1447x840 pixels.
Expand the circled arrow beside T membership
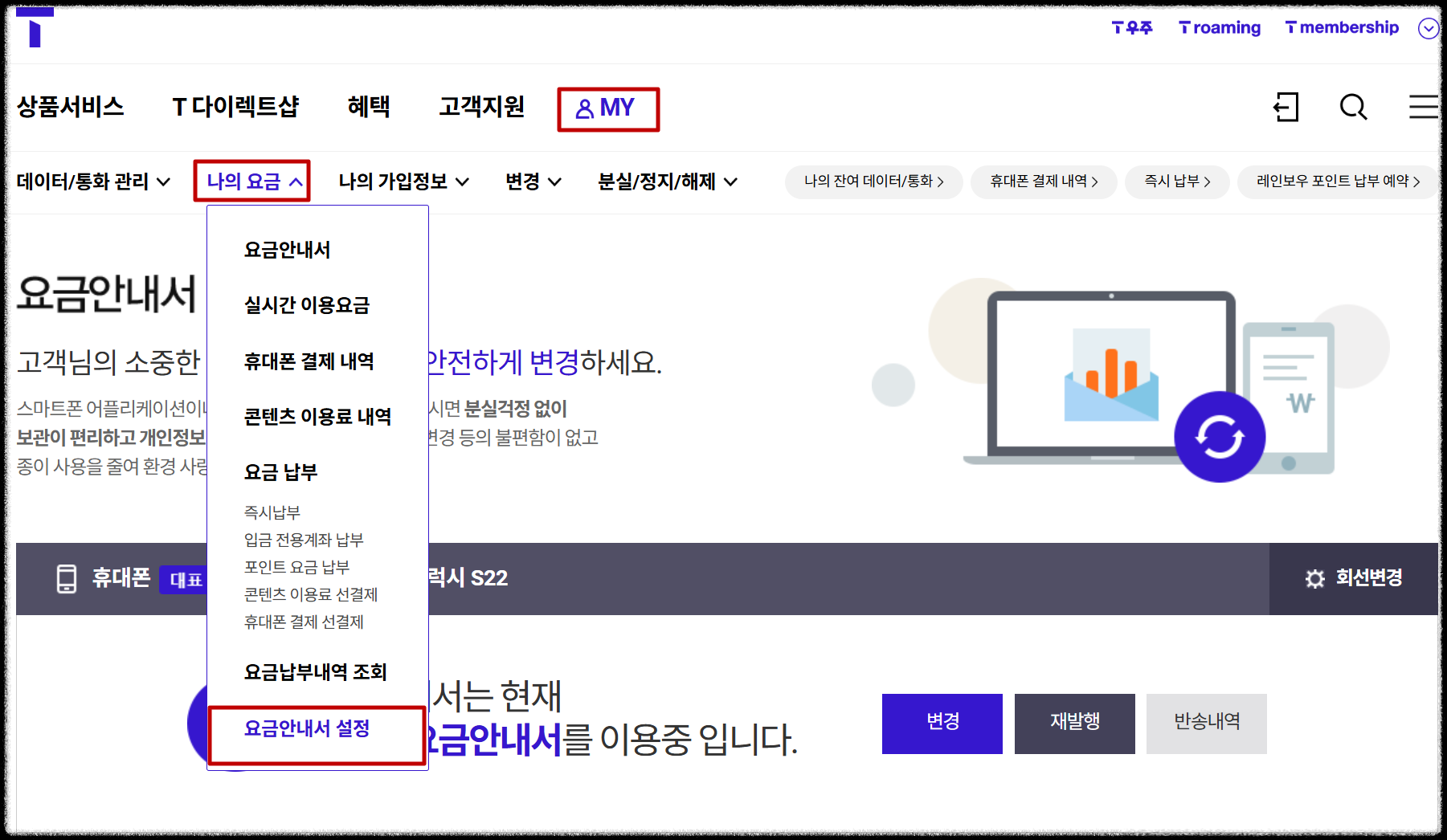pyautogui.click(x=1428, y=28)
